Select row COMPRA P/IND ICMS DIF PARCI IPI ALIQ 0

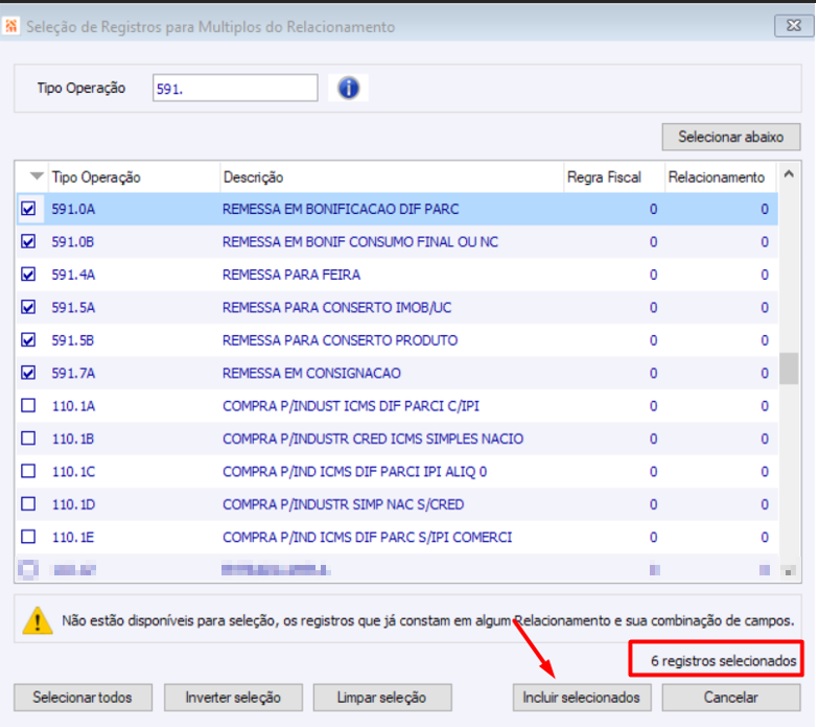tap(397, 471)
